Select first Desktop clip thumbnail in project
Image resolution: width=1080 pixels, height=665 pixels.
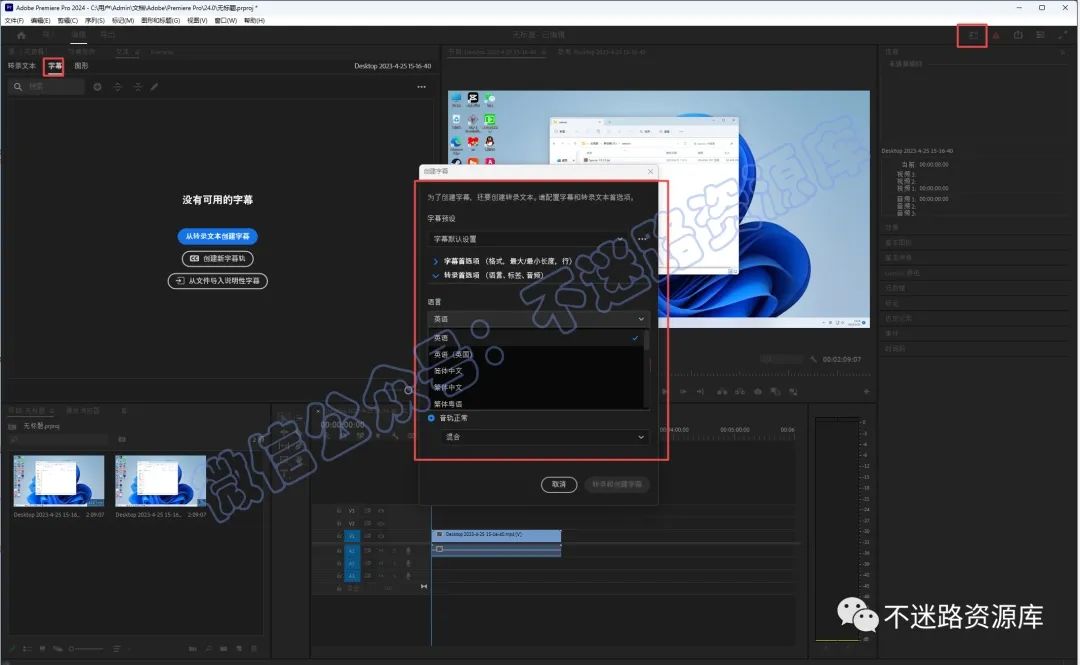pos(59,481)
